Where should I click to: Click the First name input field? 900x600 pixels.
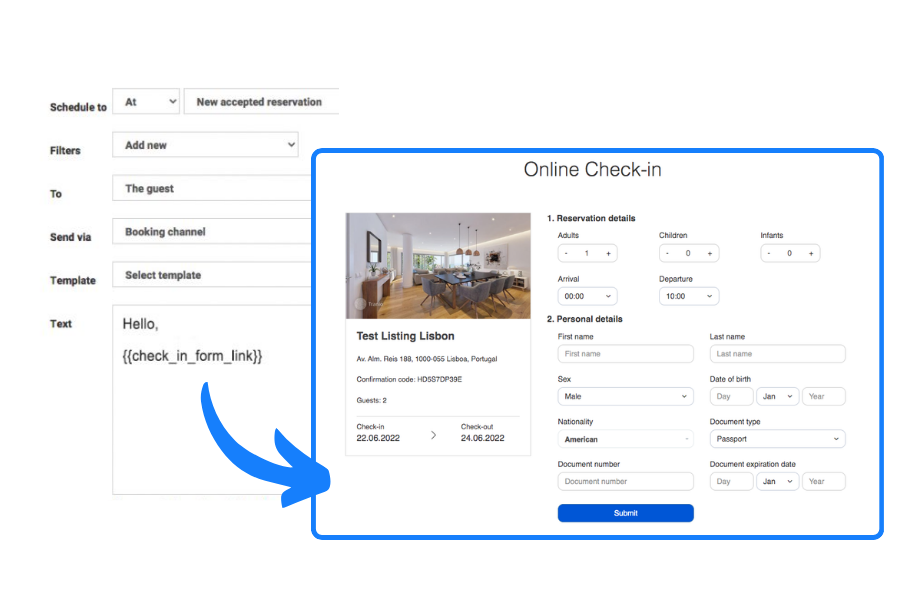pyautogui.click(x=625, y=353)
